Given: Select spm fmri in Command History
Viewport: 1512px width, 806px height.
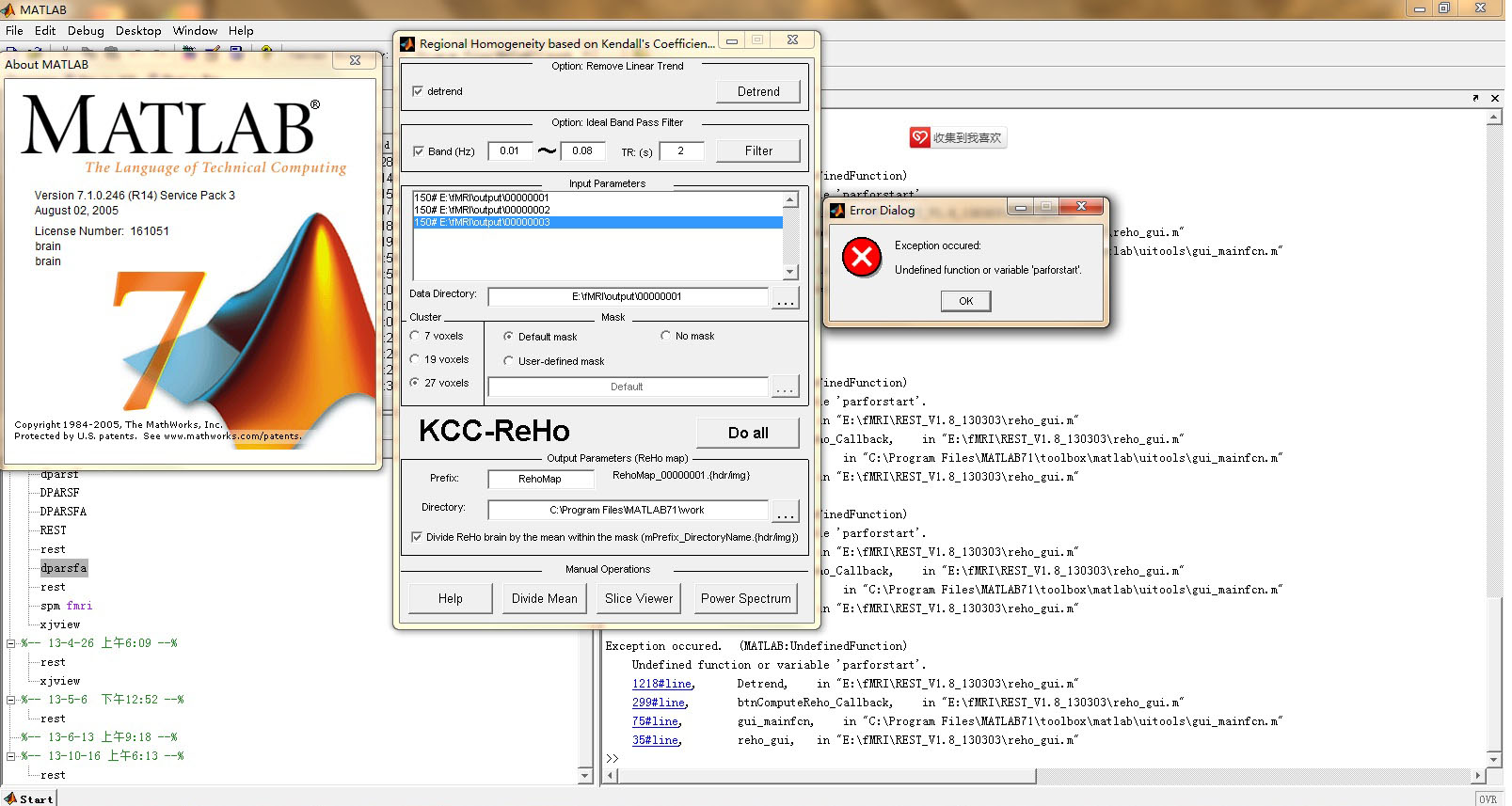Looking at the screenshot, I should point(66,606).
